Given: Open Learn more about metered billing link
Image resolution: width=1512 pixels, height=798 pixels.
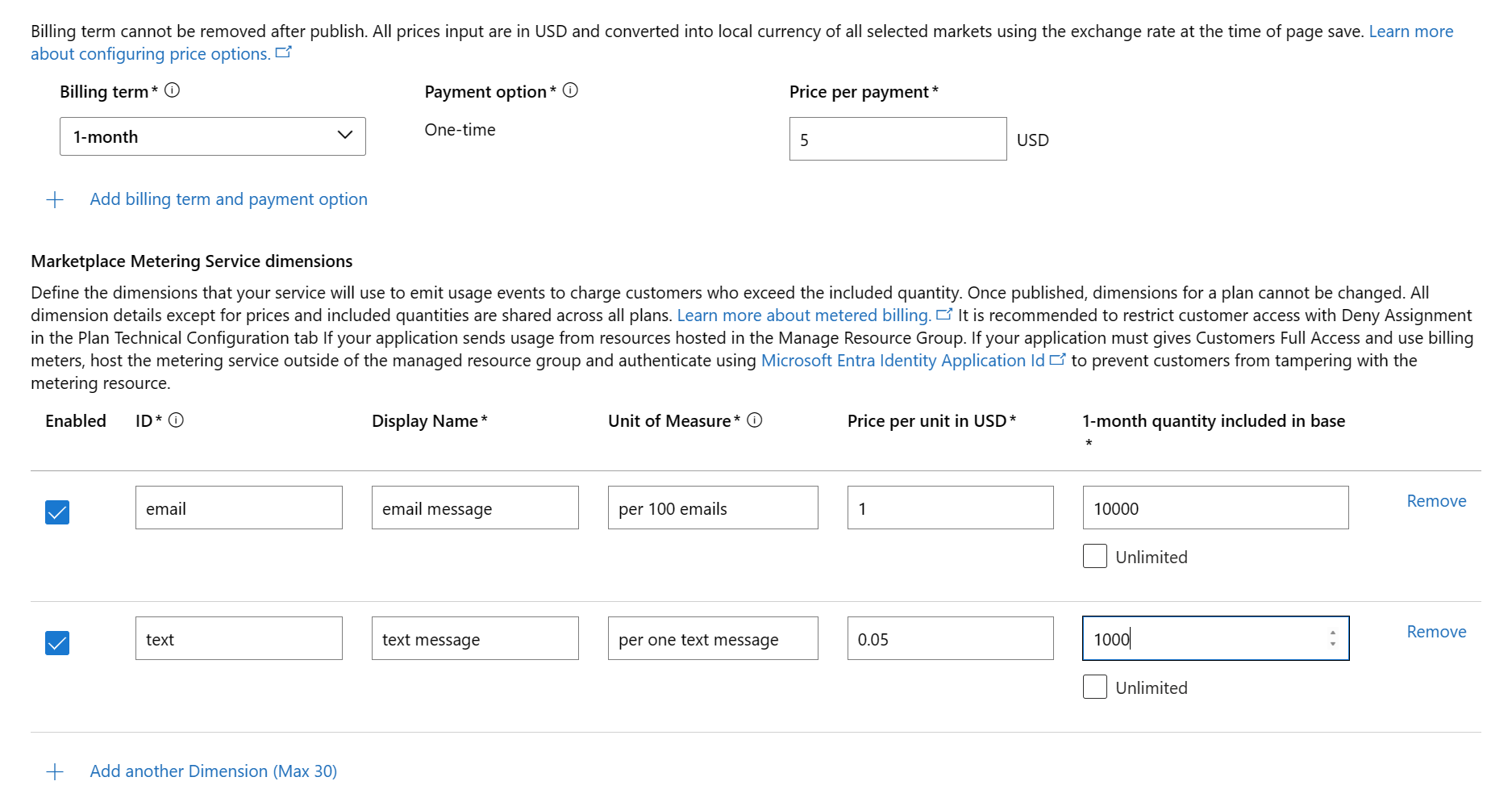Looking at the screenshot, I should [804, 315].
